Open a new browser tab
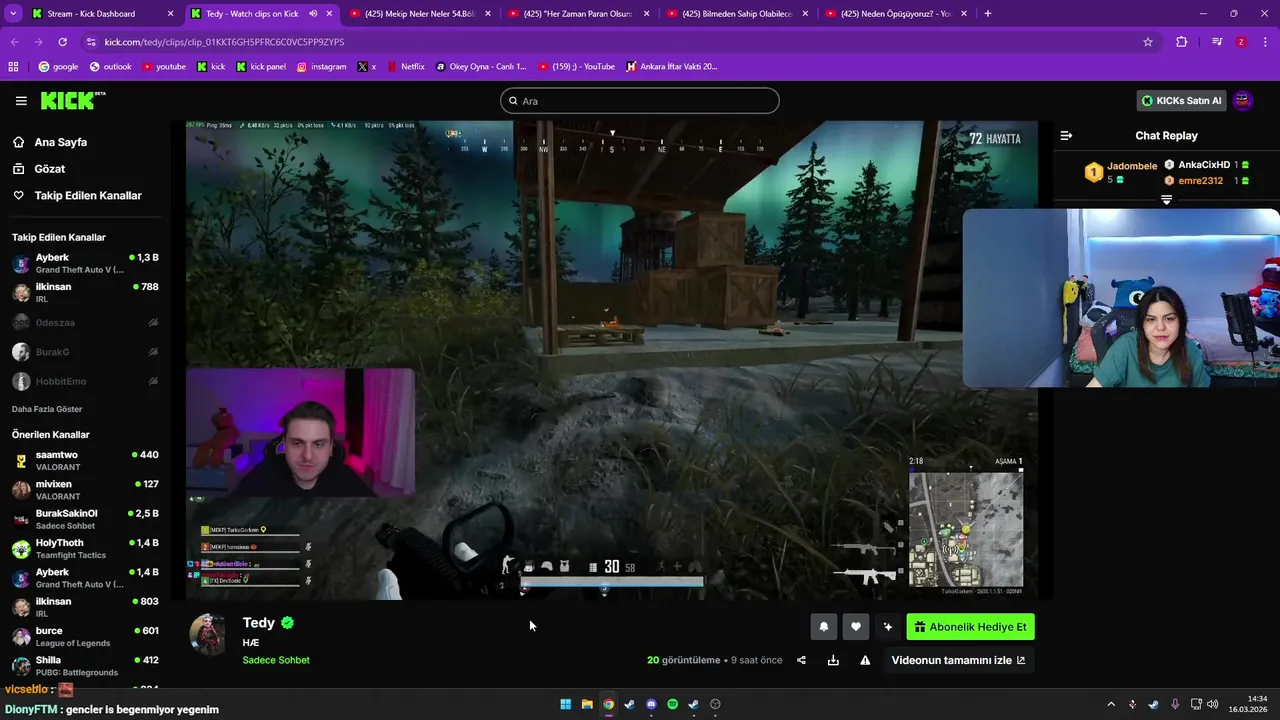The height and width of the screenshot is (720, 1280). (988, 14)
